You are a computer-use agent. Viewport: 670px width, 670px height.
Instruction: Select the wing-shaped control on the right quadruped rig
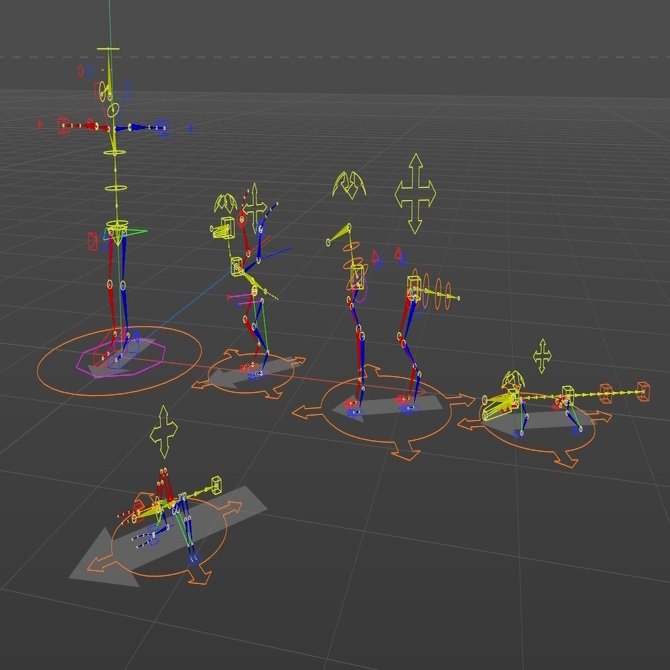(x=513, y=380)
